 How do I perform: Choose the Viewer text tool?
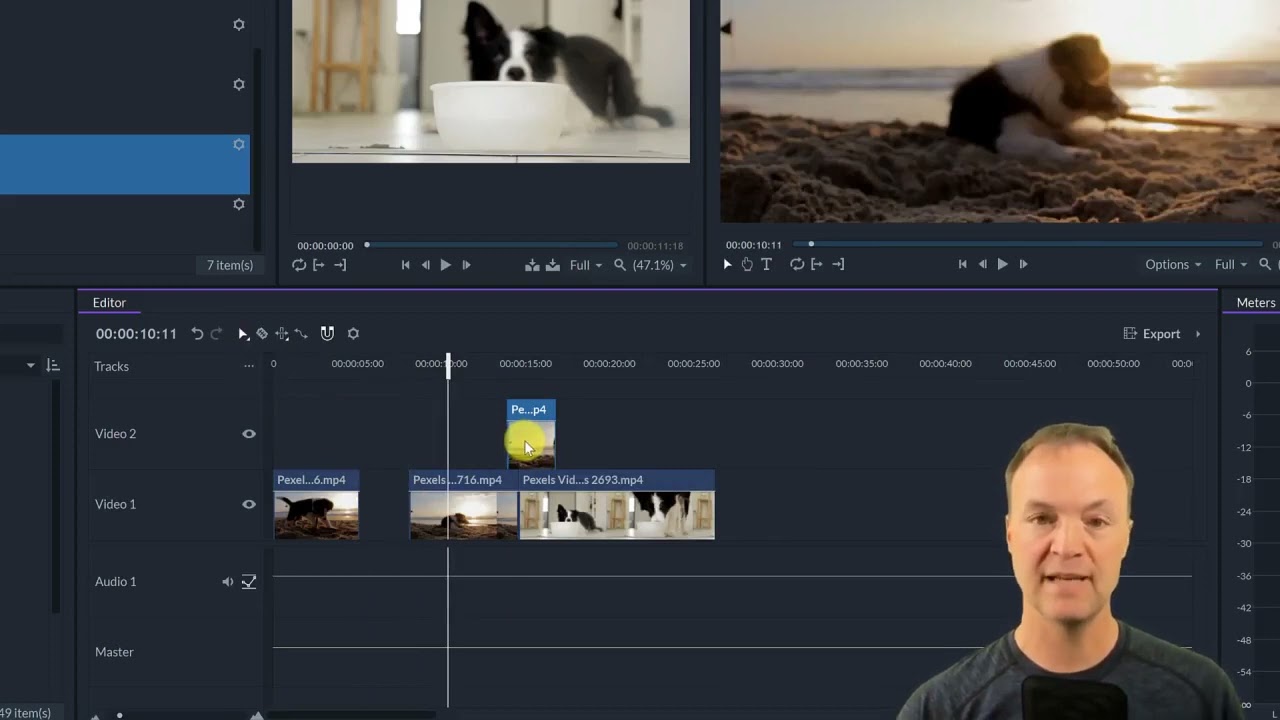pos(767,264)
